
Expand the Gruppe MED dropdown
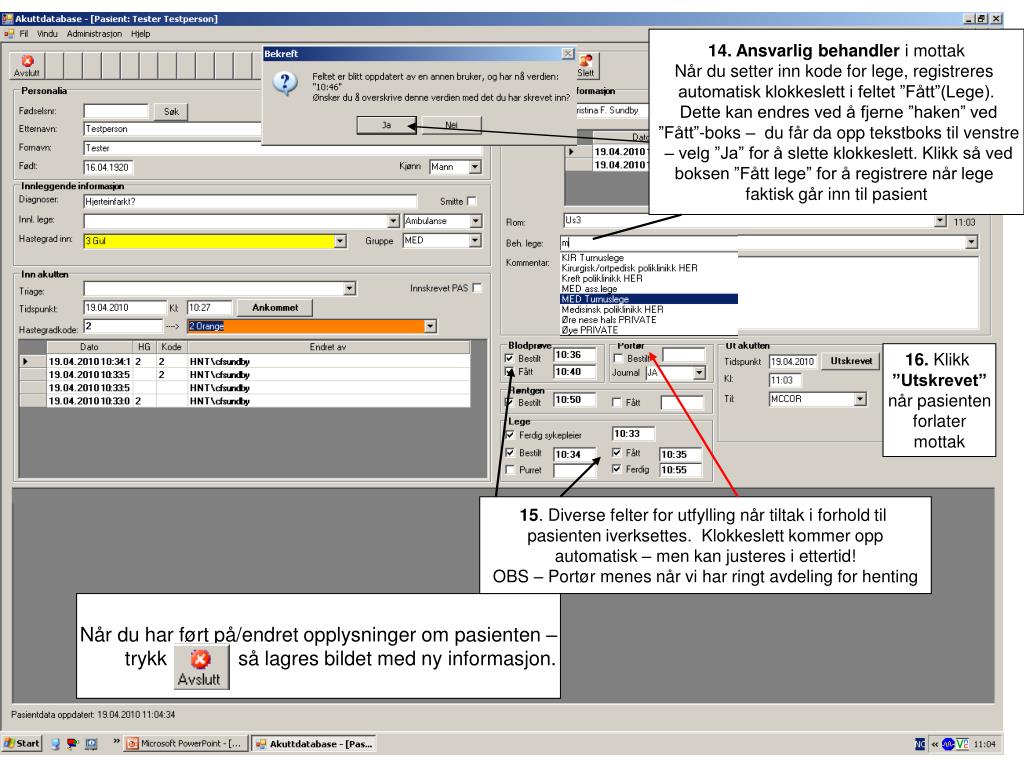tap(475, 241)
